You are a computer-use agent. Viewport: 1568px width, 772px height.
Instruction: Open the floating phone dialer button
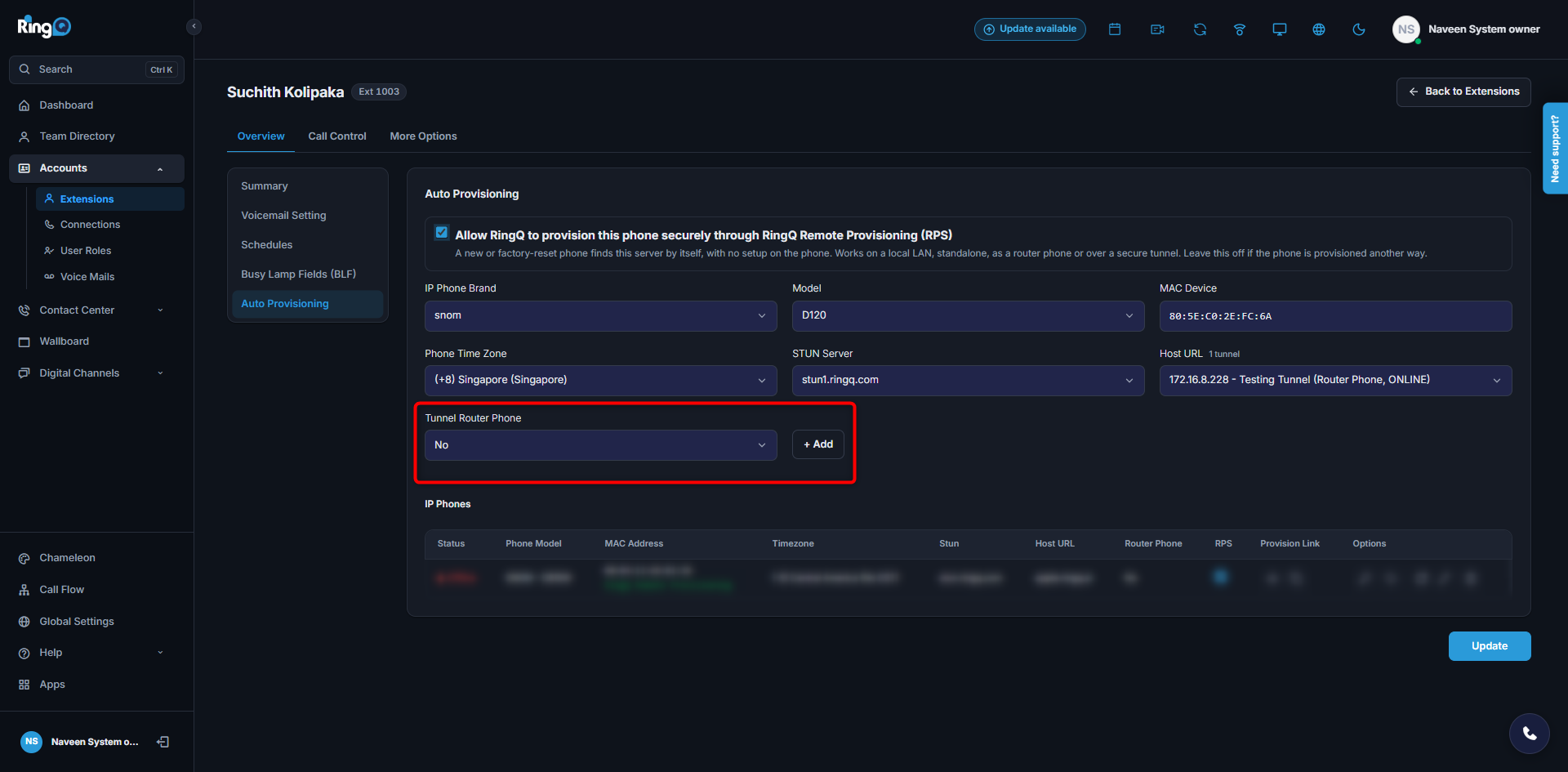1529,734
